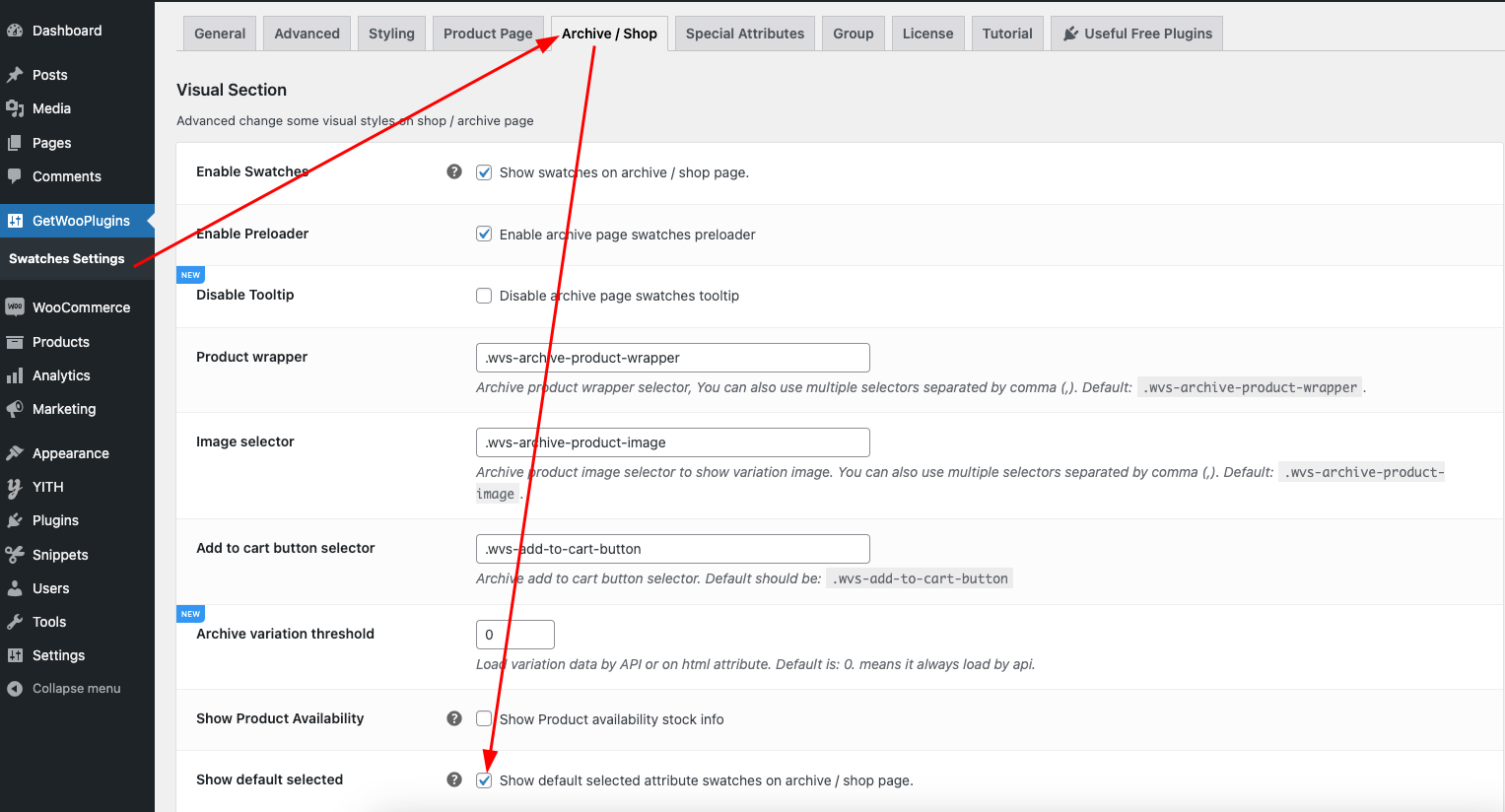
Task: Switch to the Group tab
Action: (x=854, y=34)
